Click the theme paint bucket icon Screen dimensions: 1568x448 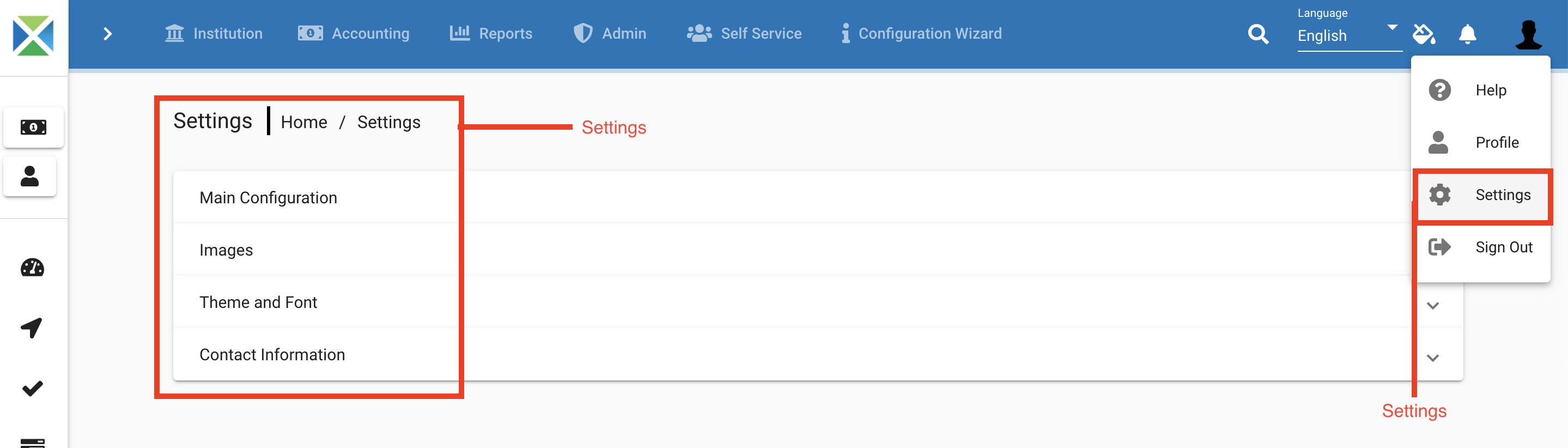pos(1424,34)
